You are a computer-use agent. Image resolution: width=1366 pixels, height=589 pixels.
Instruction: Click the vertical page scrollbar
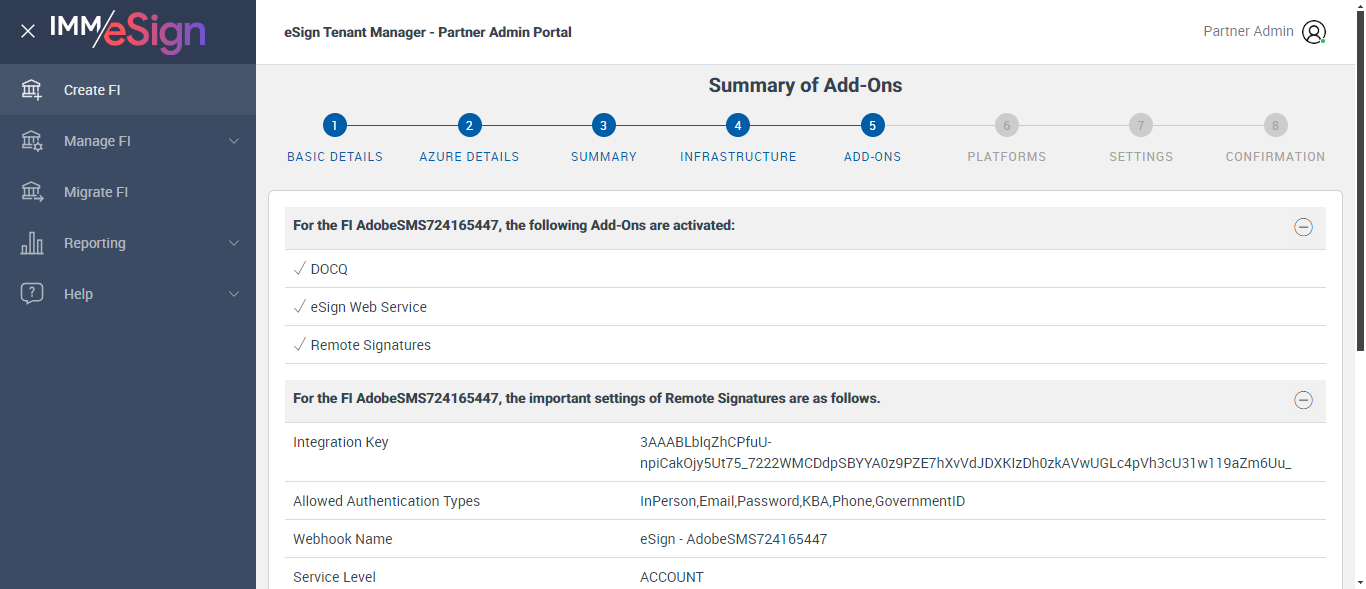[1359, 200]
